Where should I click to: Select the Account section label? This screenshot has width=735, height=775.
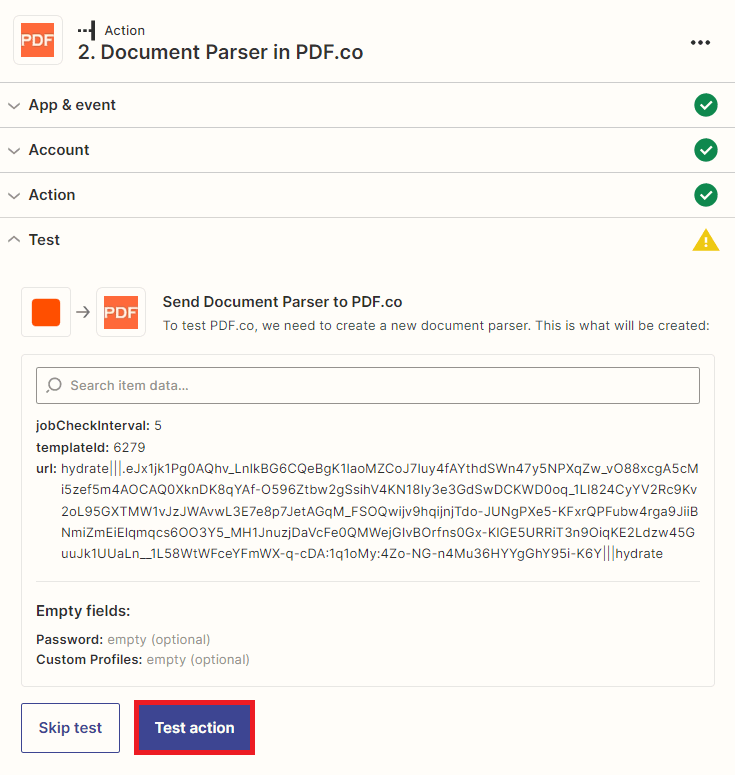point(59,150)
